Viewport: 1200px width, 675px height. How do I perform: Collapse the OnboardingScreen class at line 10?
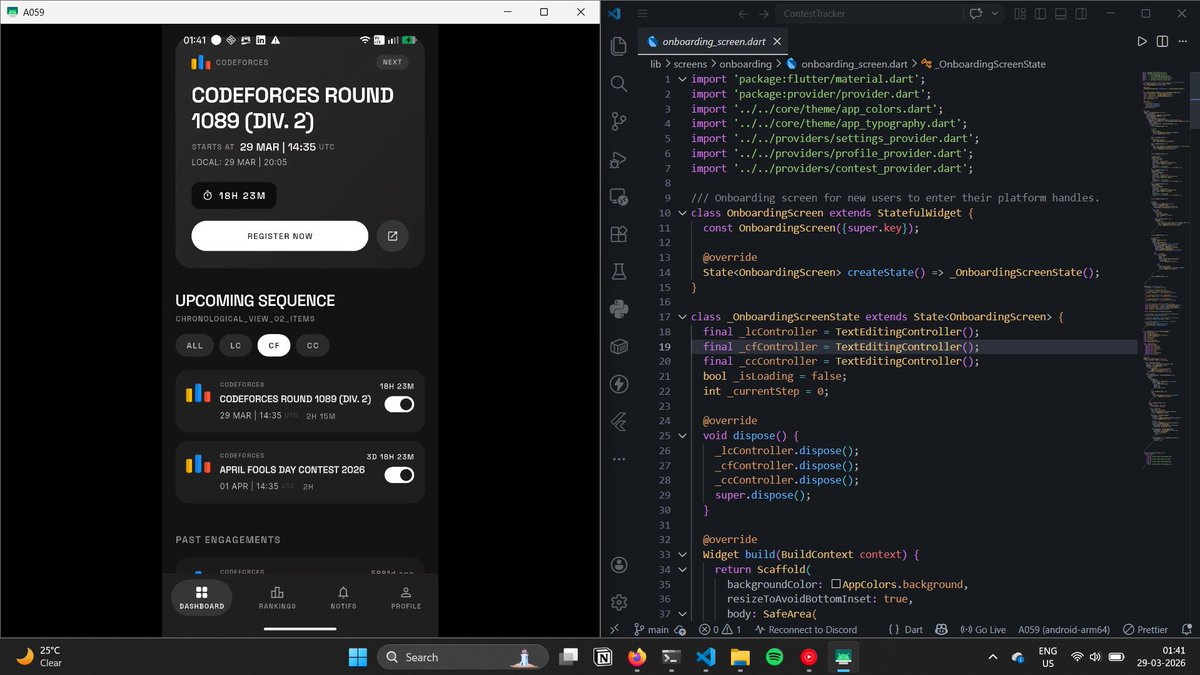[x=683, y=213]
